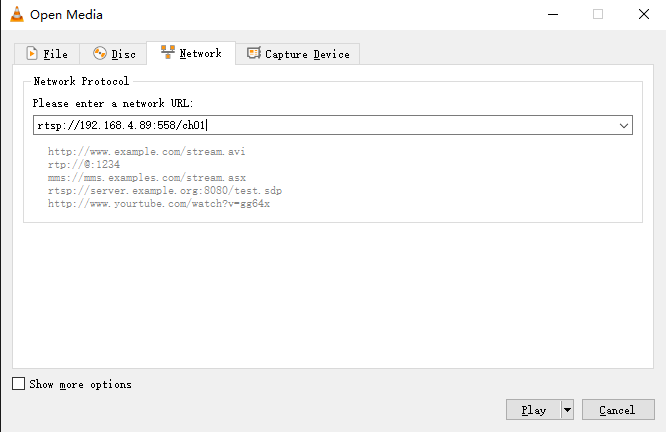Click the VLC cone icon in title bar
Viewport: 666px width, 432px height.
coord(17,14)
